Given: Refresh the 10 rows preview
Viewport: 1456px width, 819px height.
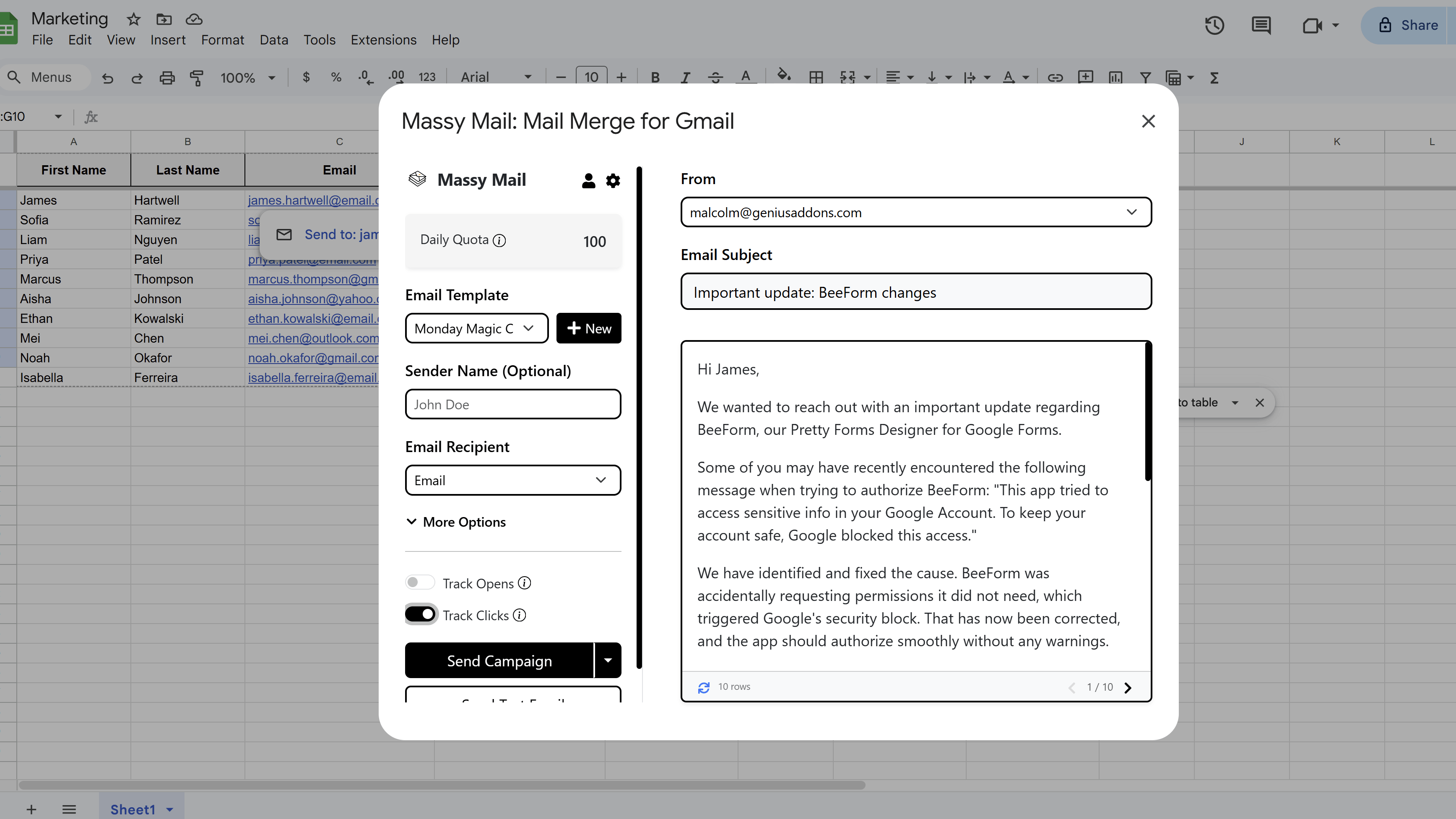Looking at the screenshot, I should 703,687.
